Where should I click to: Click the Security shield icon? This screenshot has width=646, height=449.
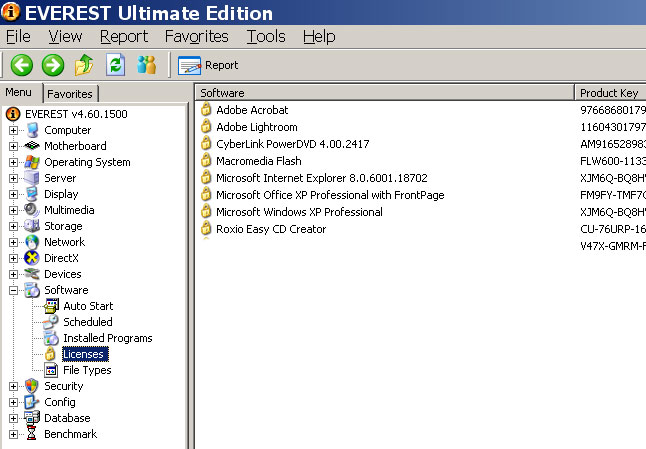tap(32, 386)
